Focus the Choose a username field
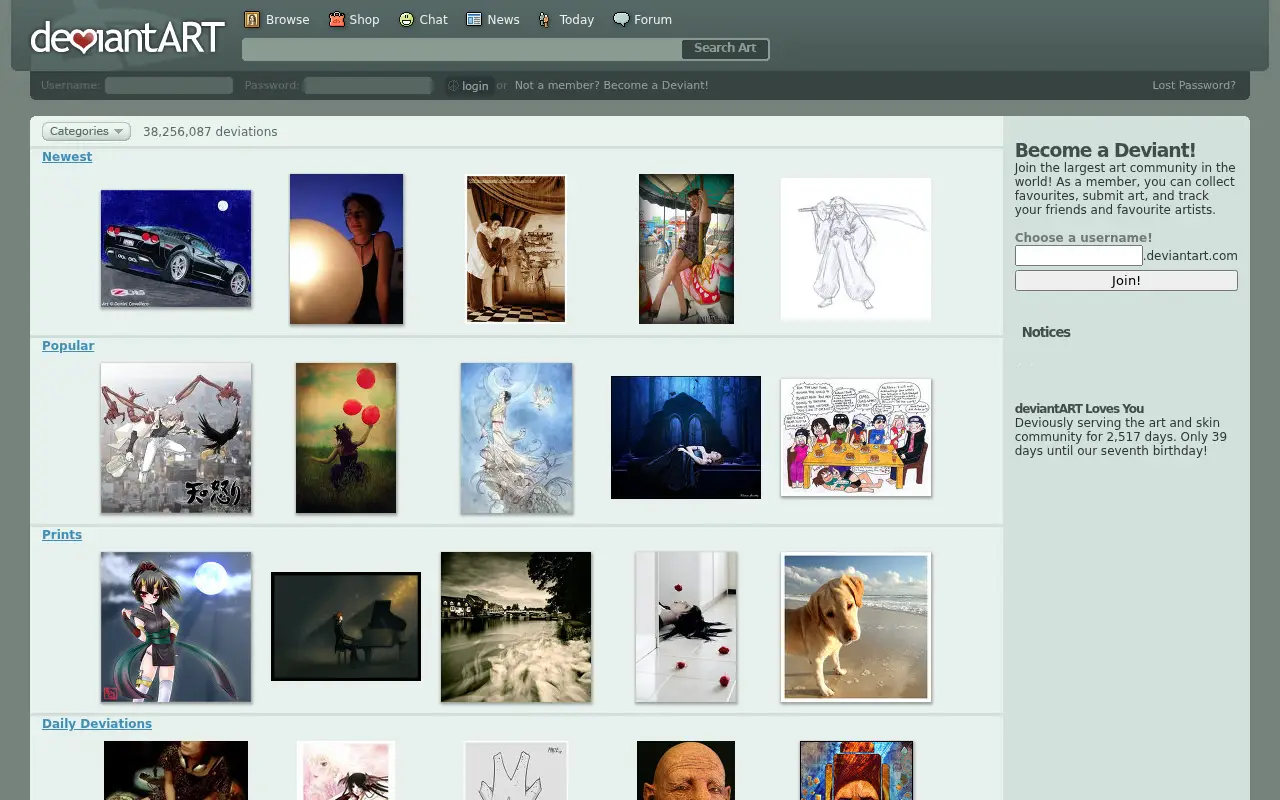 [1078, 256]
